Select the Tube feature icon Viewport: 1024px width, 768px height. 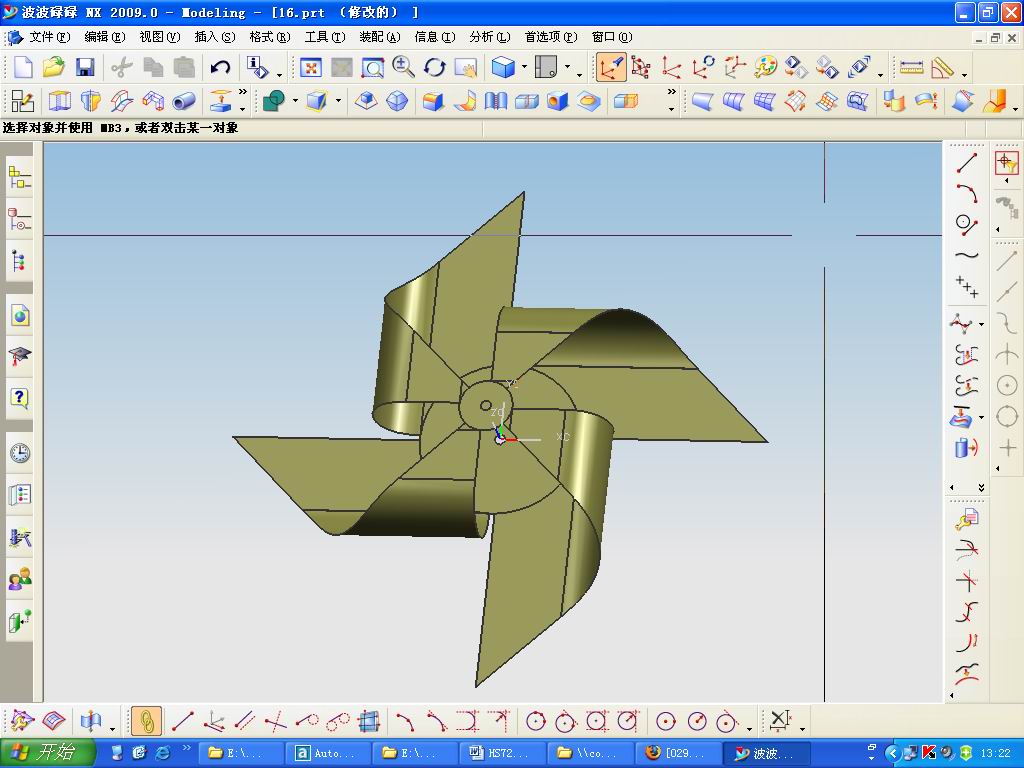click(x=184, y=101)
